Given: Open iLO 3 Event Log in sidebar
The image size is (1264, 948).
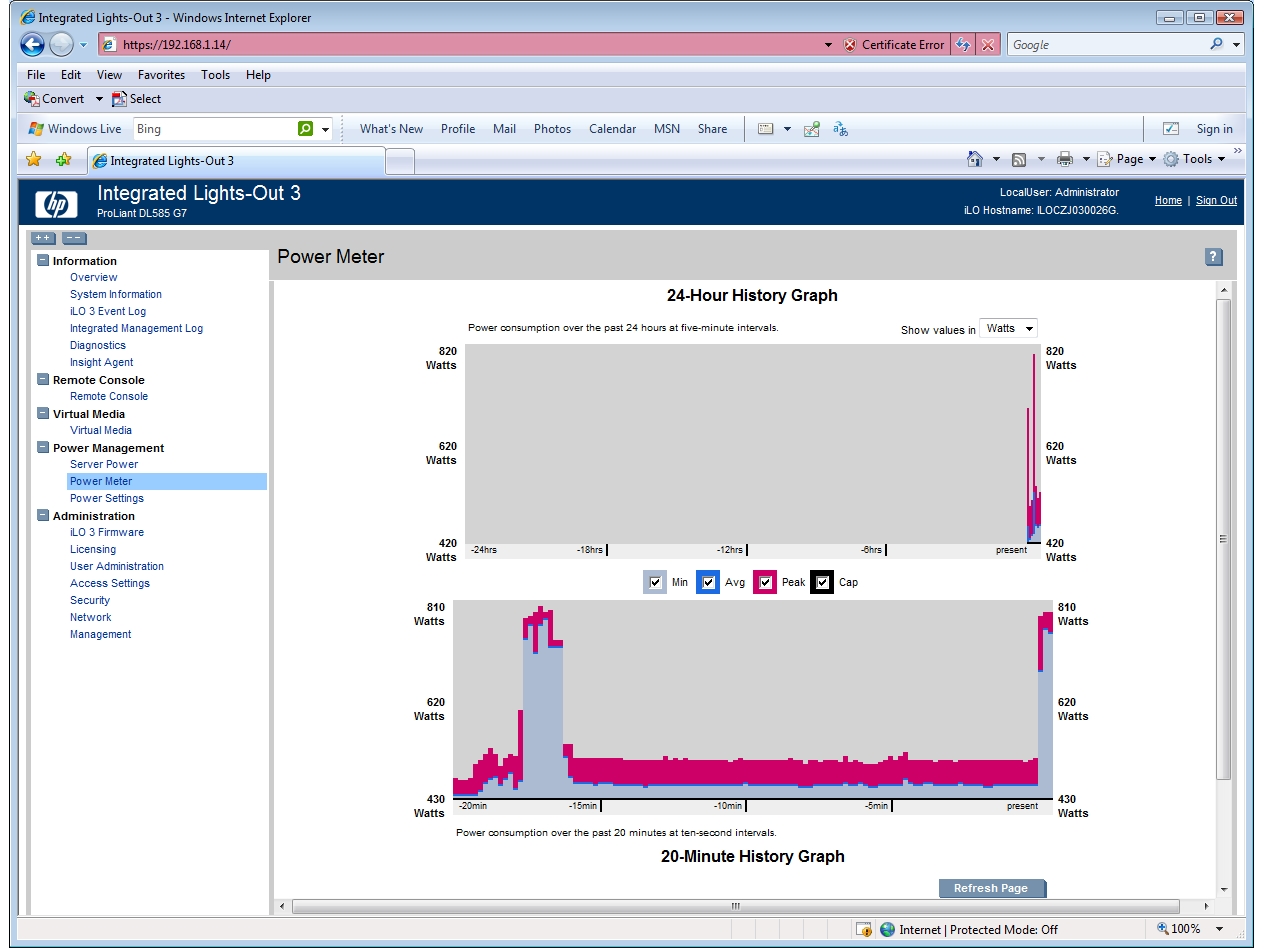Looking at the screenshot, I should (108, 311).
